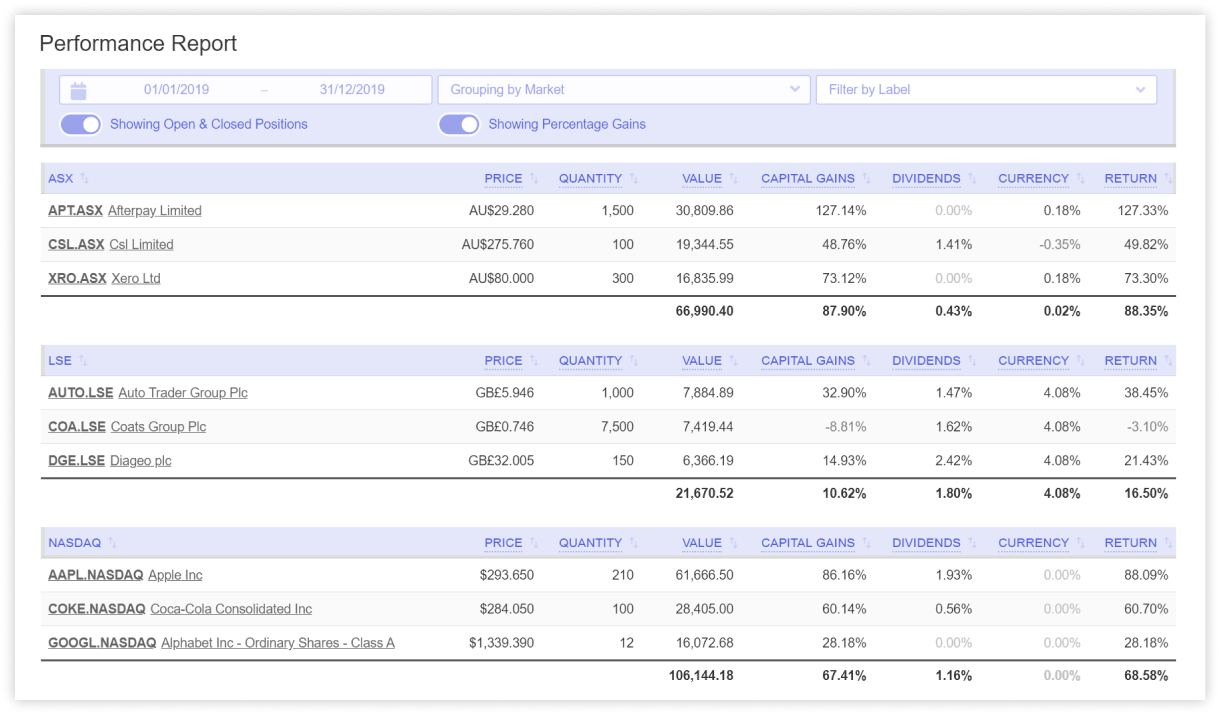Click the LSE table RETURN header
This screenshot has height=715, width=1221.
[x=1130, y=361]
